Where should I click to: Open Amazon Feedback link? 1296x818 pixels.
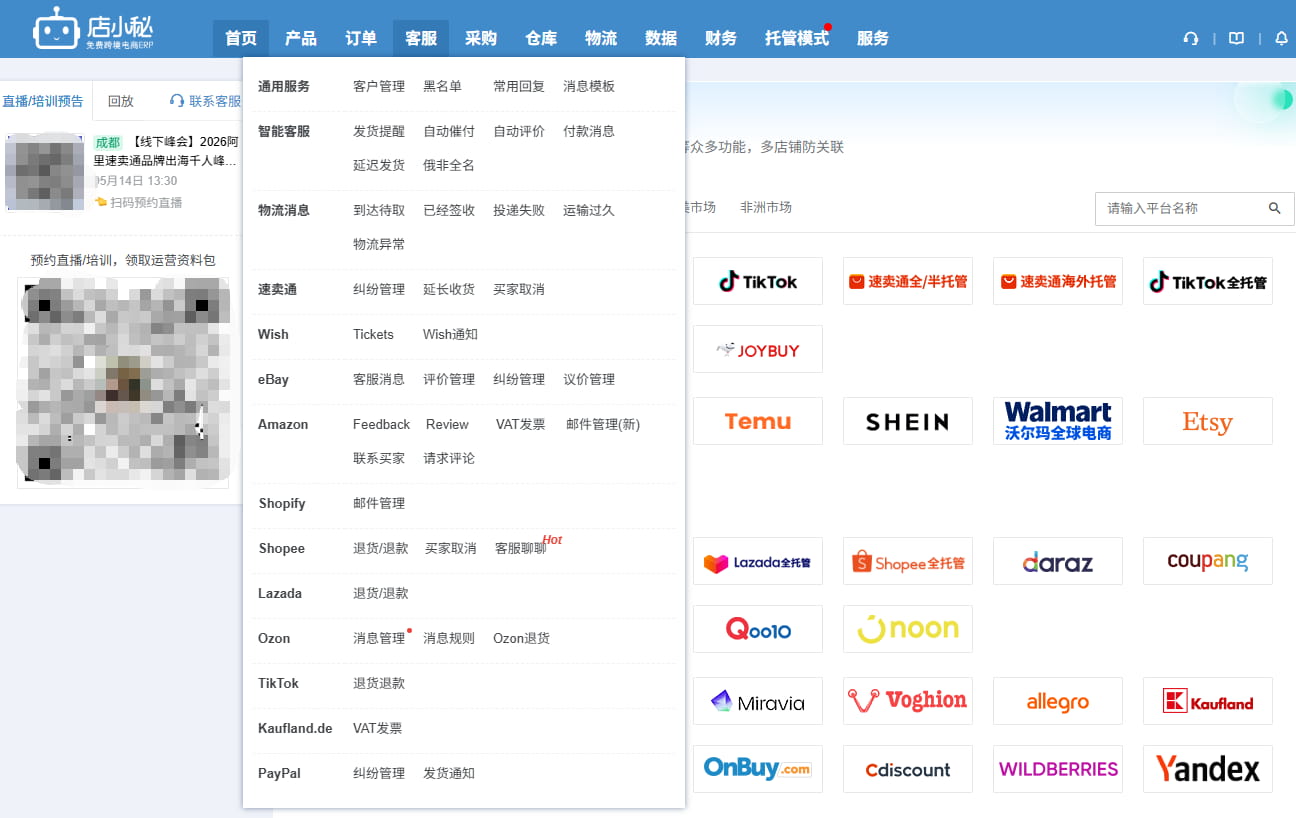pos(381,424)
